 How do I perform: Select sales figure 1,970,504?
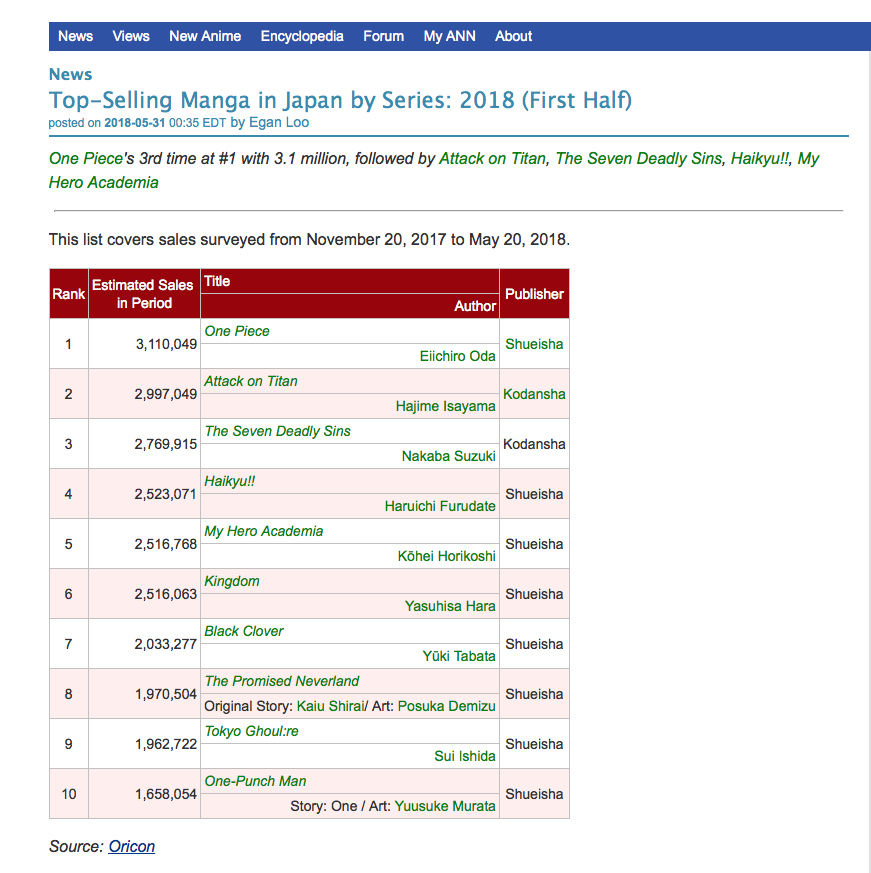(166, 694)
